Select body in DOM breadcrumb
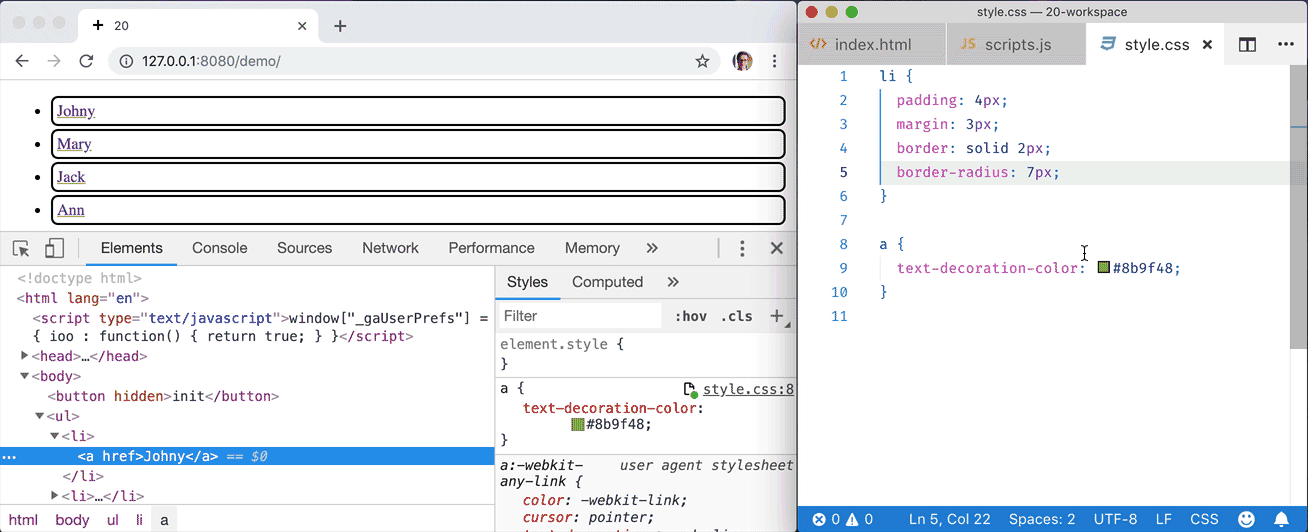The width and height of the screenshot is (1308, 532). pos(72,520)
